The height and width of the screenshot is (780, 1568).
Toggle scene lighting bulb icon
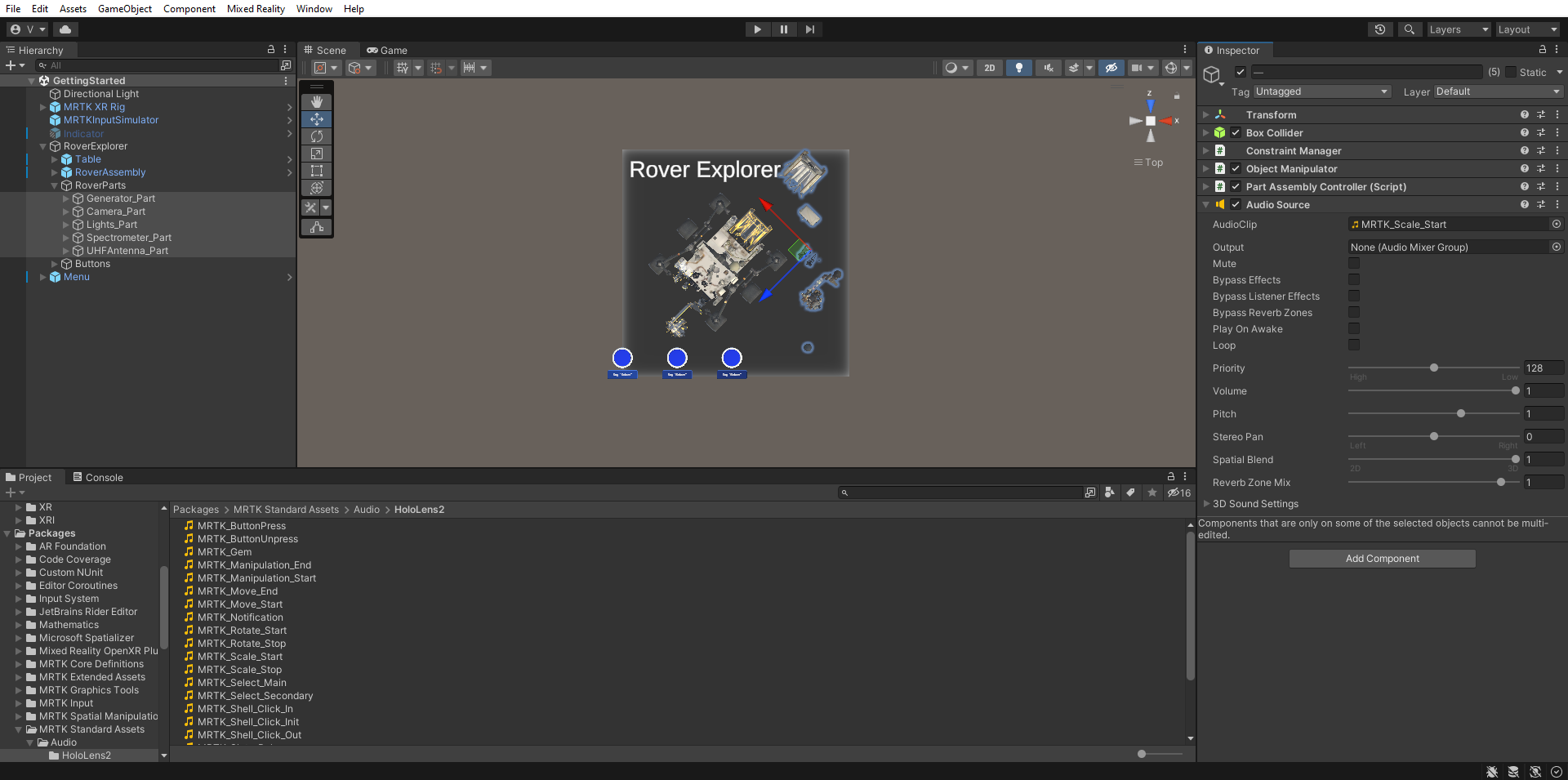tap(1019, 68)
